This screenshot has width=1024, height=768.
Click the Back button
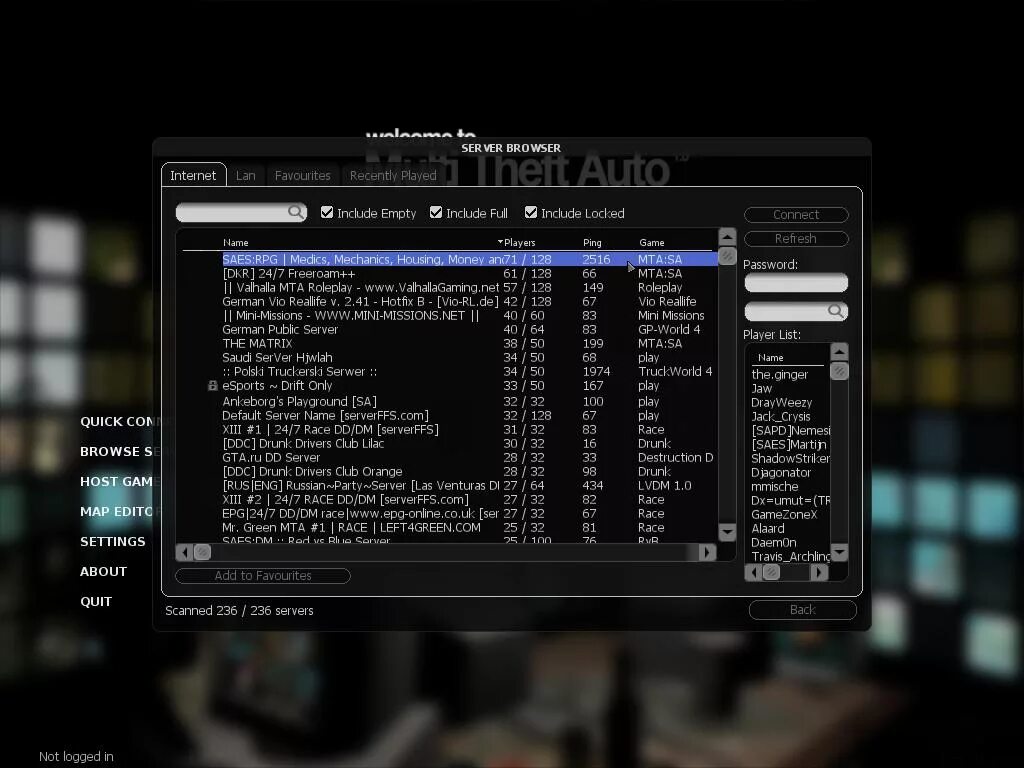pyautogui.click(x=803, y=609)
